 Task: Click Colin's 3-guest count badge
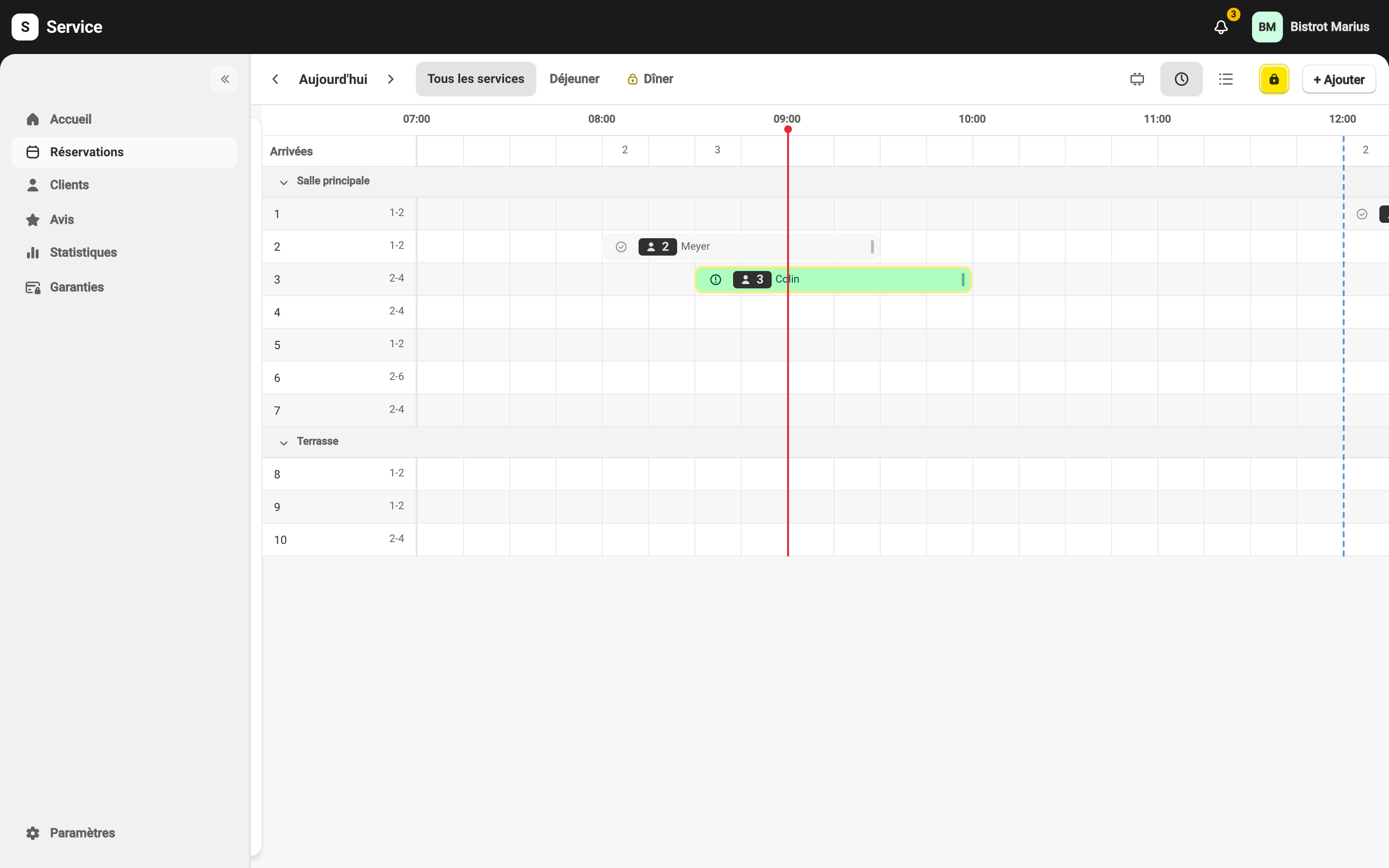(752, 280)
